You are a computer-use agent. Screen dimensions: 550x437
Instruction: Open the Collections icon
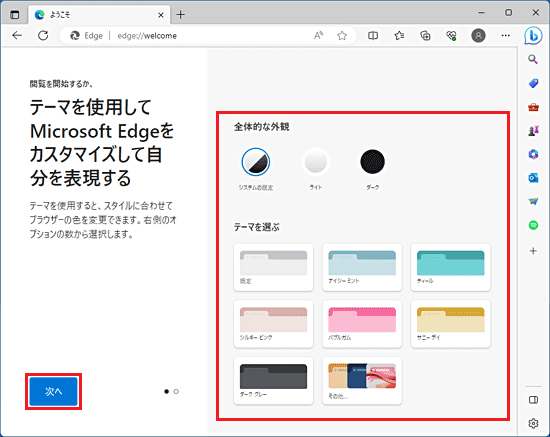[x=425, y=35]
